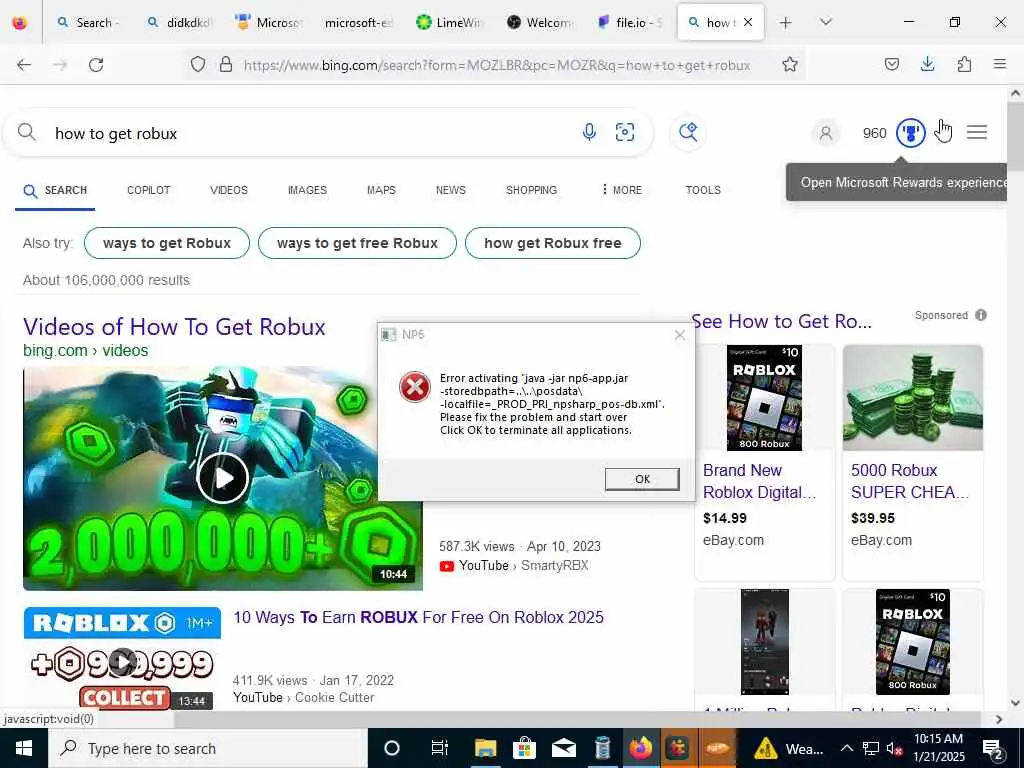This screenshot has width=1024, height=768.
Task: Open the extensions puzzle icon
Action: click(964, 64)
